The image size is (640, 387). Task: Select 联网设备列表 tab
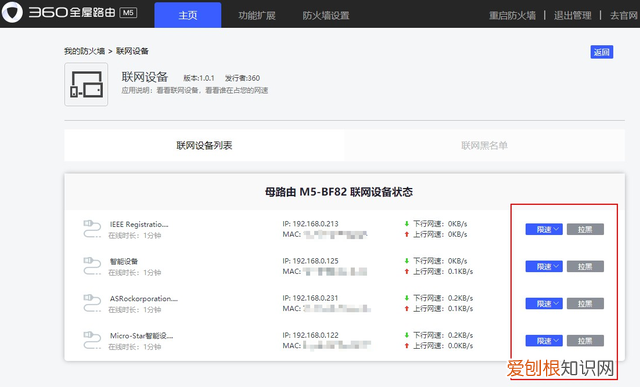(204, 145)
